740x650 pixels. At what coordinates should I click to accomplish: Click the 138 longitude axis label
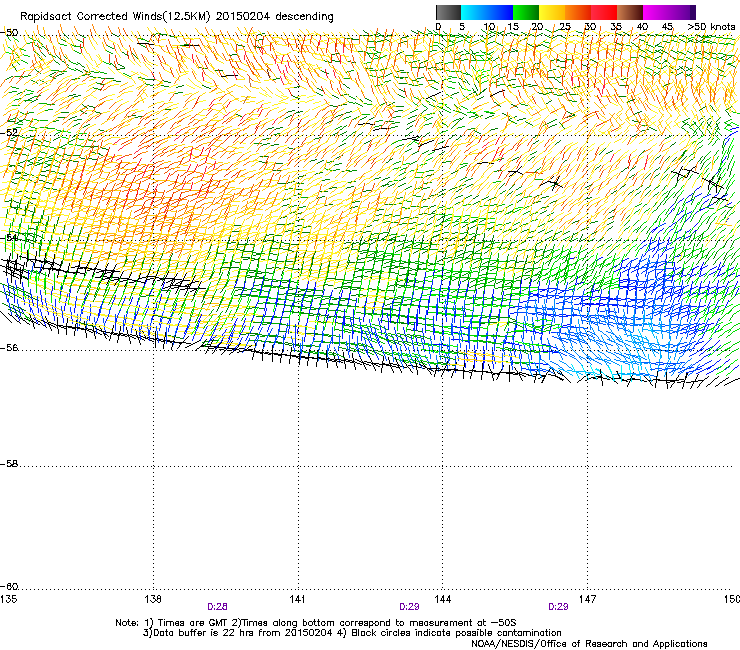coord(153,599)
